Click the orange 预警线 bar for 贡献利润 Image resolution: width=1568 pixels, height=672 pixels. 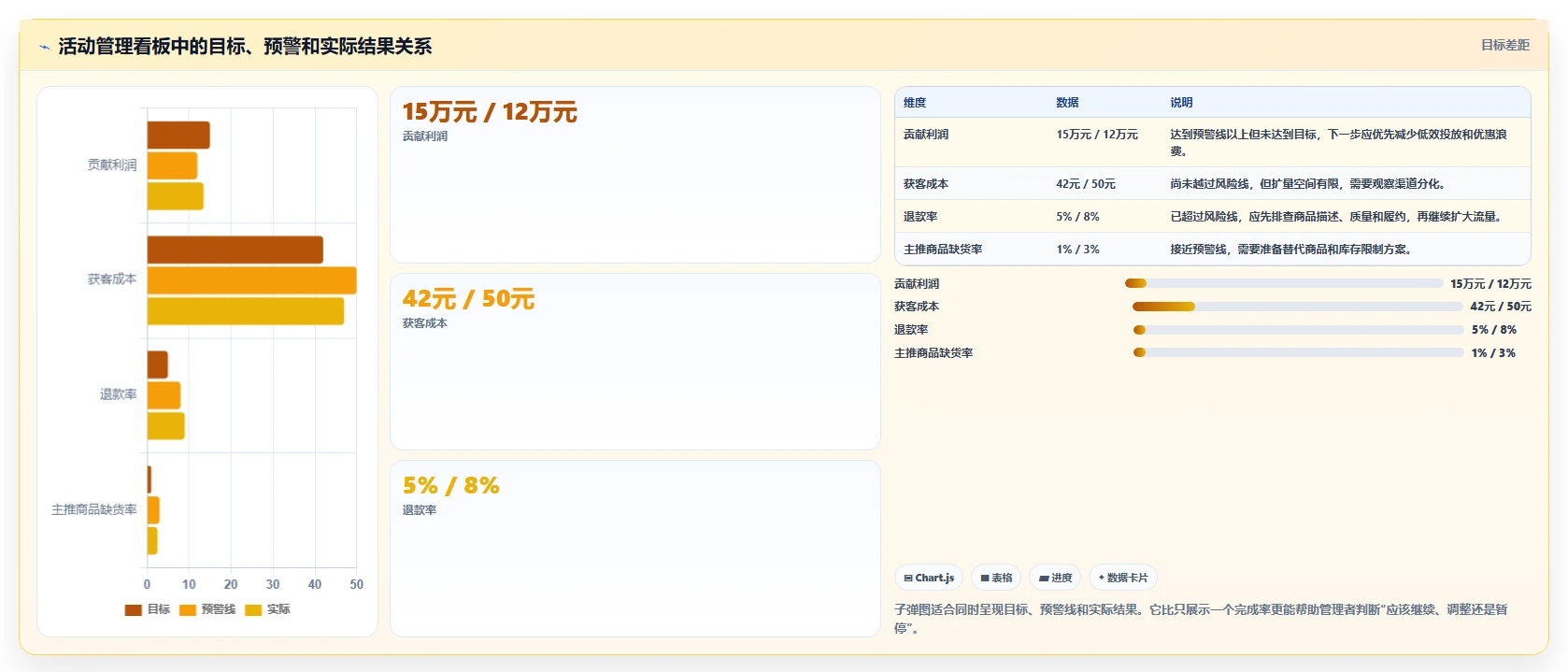(x=172, y=165)
